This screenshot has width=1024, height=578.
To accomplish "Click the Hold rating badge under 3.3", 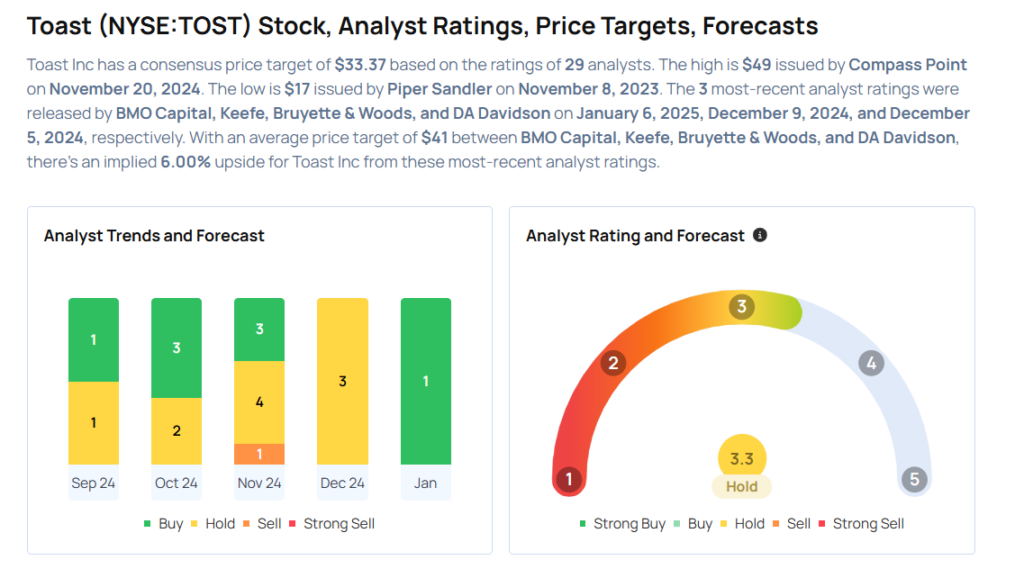I will 742,487.
